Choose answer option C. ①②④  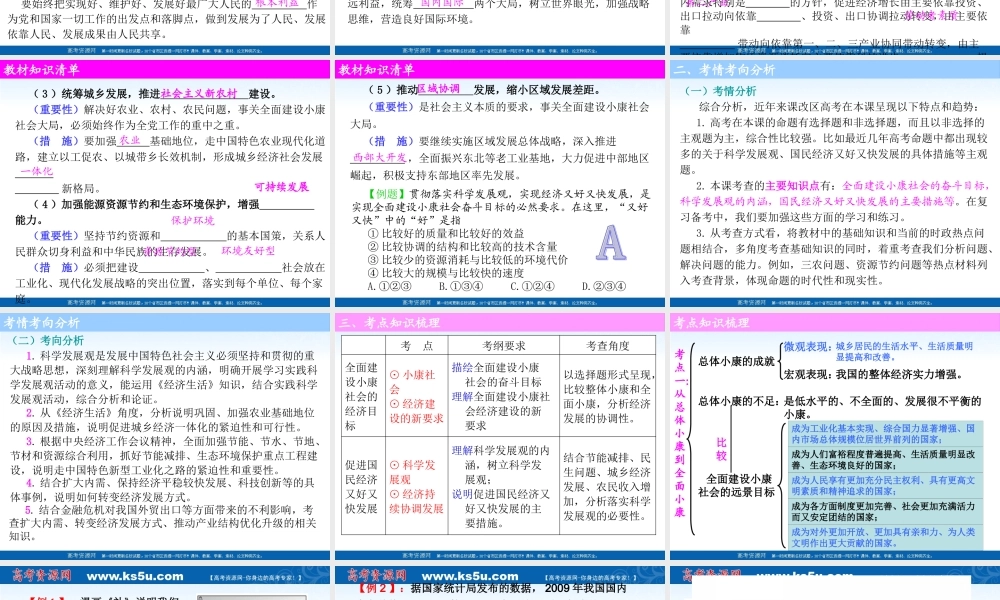(x=532, y=286)
